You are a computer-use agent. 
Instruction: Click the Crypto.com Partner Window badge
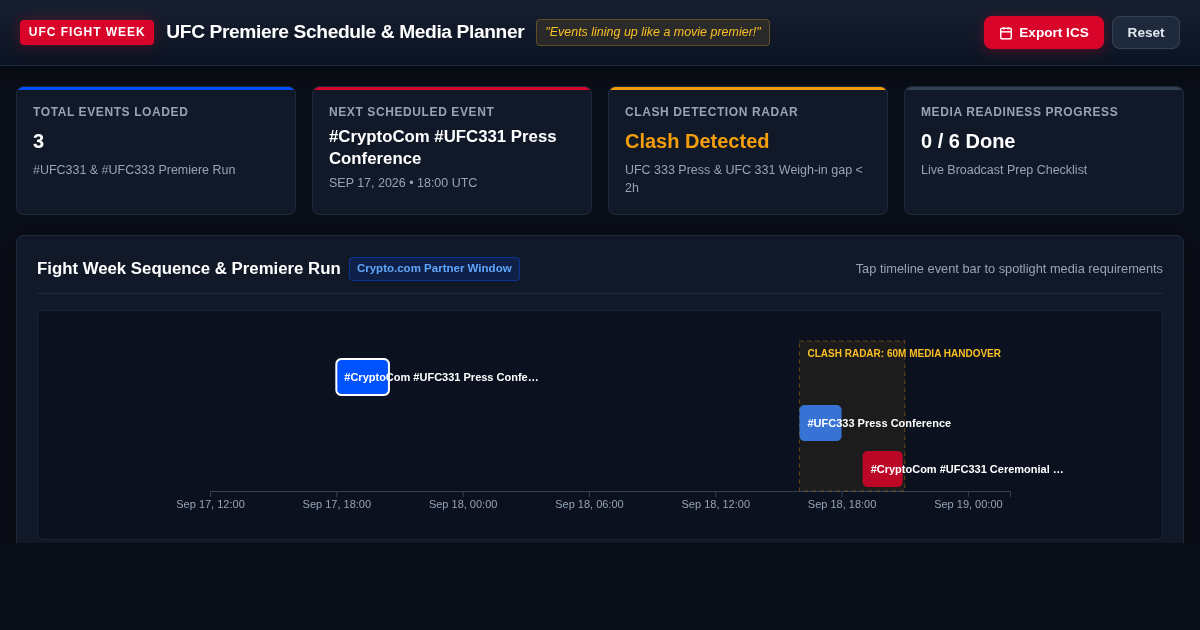point(434,269)
